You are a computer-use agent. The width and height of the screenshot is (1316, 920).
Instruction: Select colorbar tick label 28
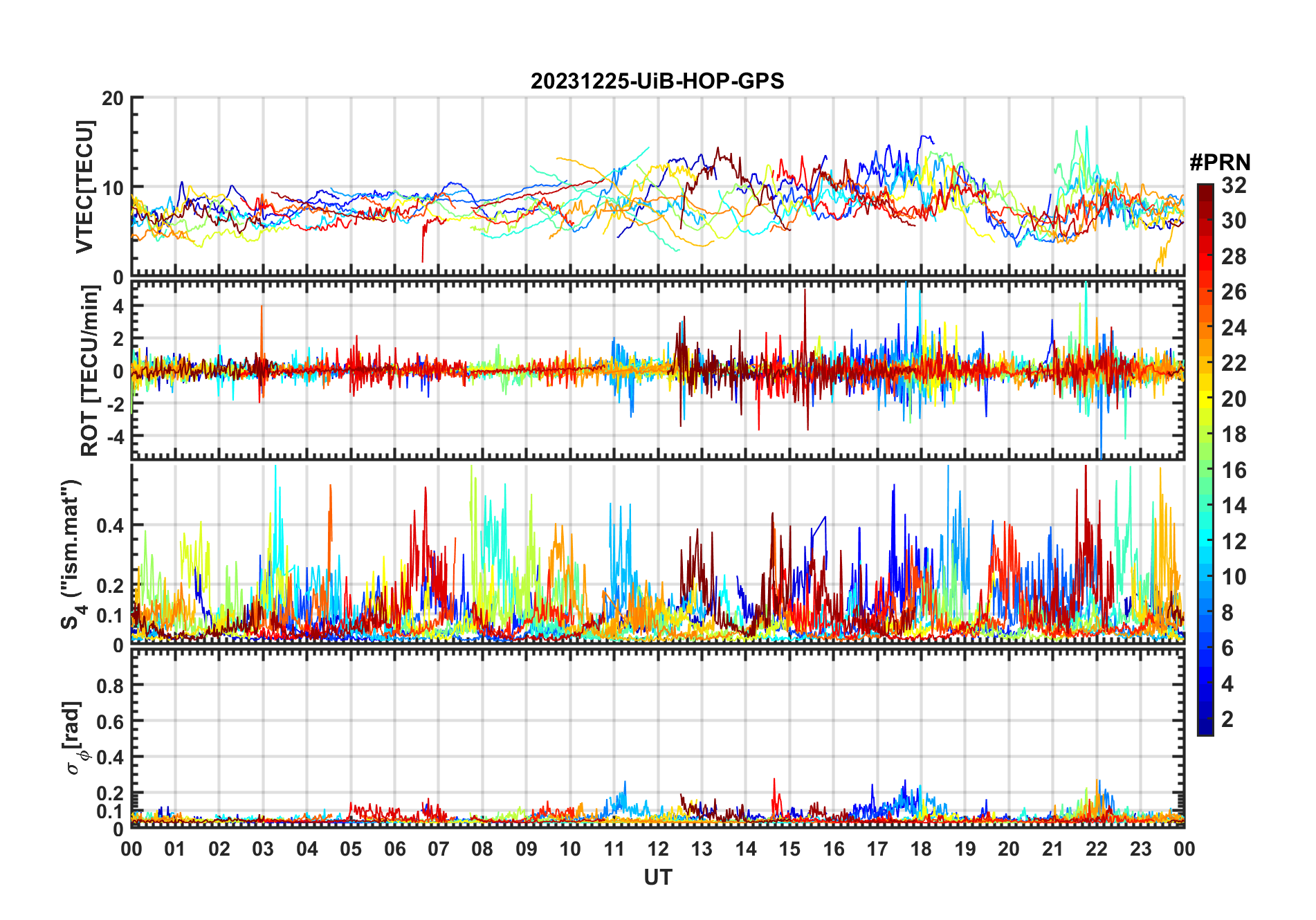[x=1234, y=257]
